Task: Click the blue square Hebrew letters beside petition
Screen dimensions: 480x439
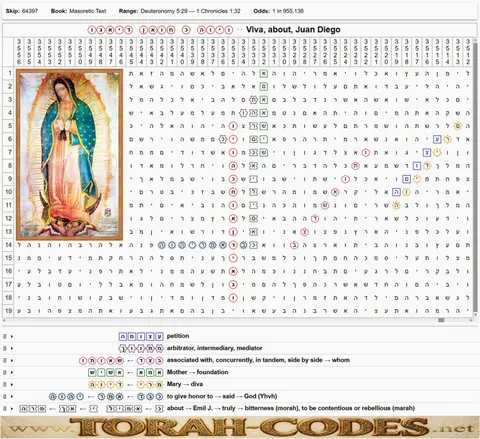Action: [x=141, y=336]
